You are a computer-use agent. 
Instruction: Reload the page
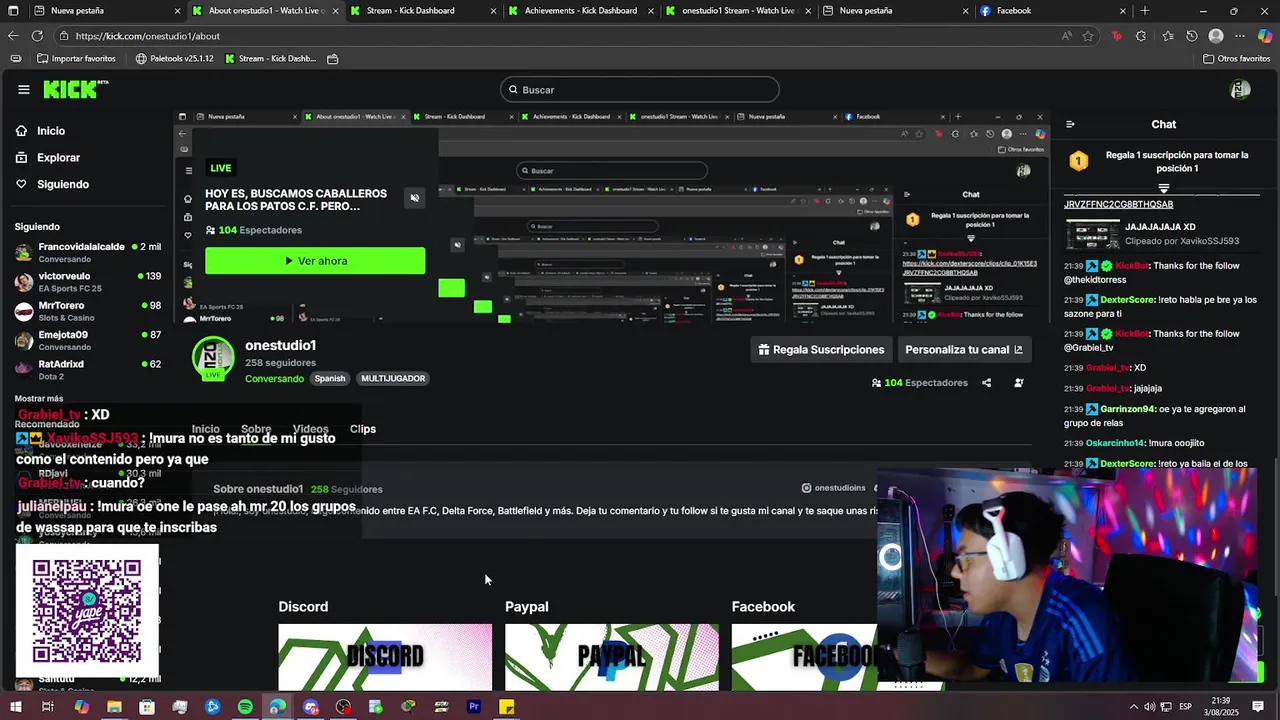point(37,36)
